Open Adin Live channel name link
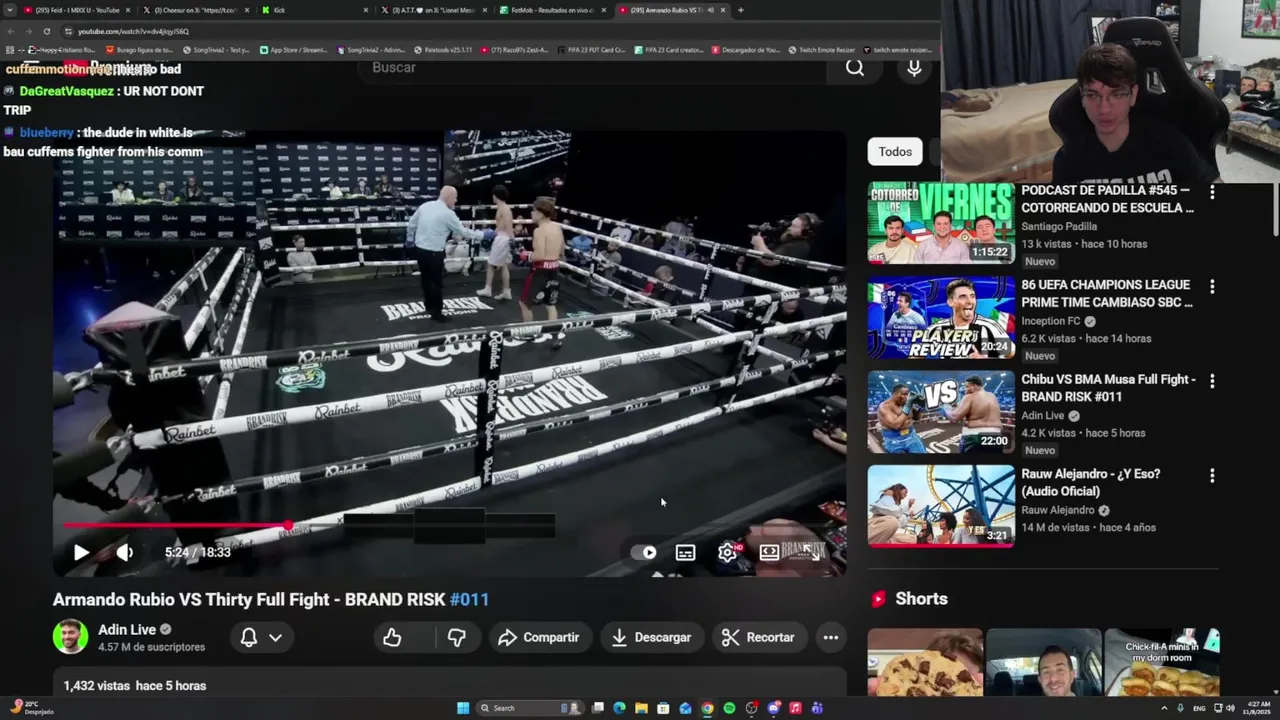This screenshot has width=1280, height=720. [127, 629]
